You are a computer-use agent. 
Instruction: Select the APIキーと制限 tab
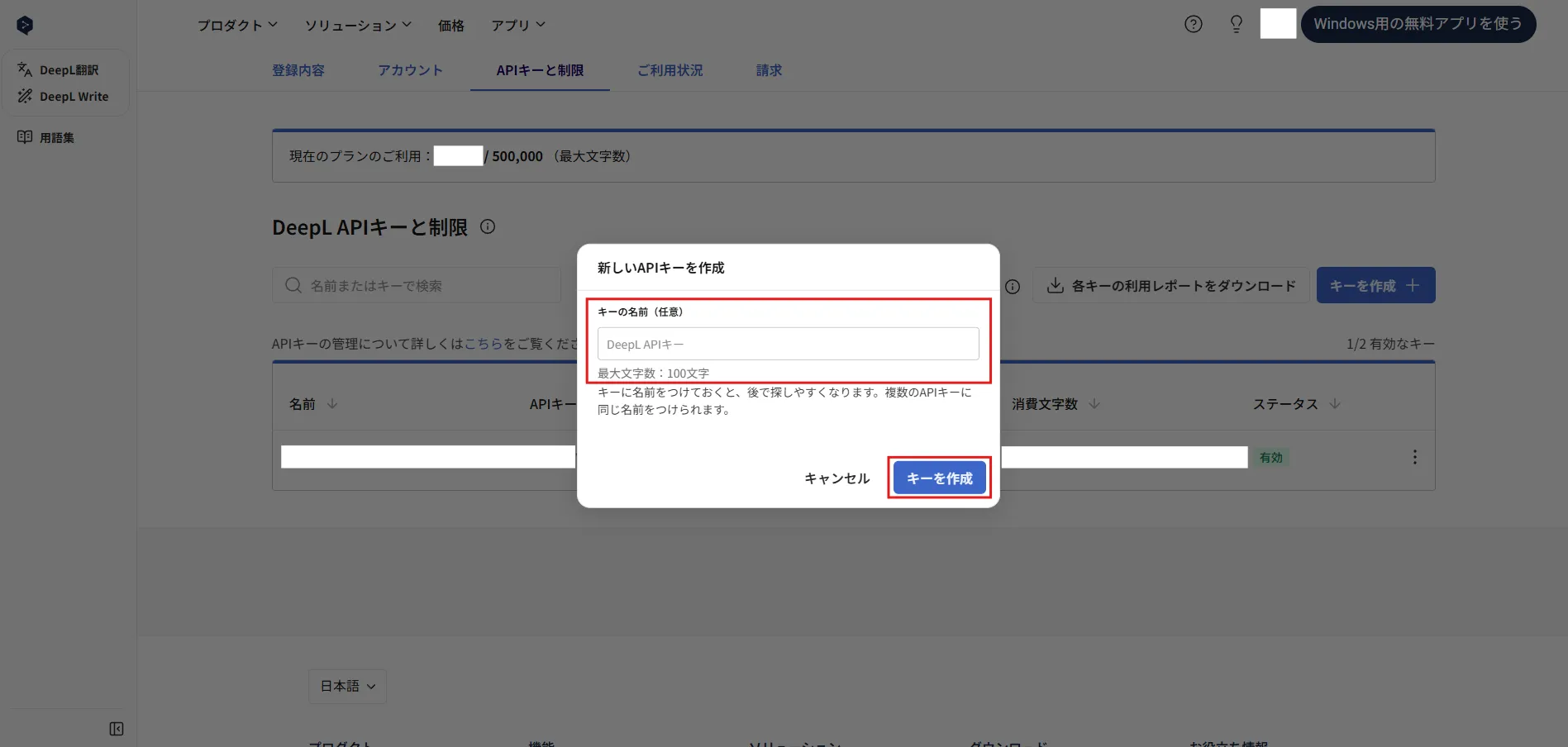point(540,70)
